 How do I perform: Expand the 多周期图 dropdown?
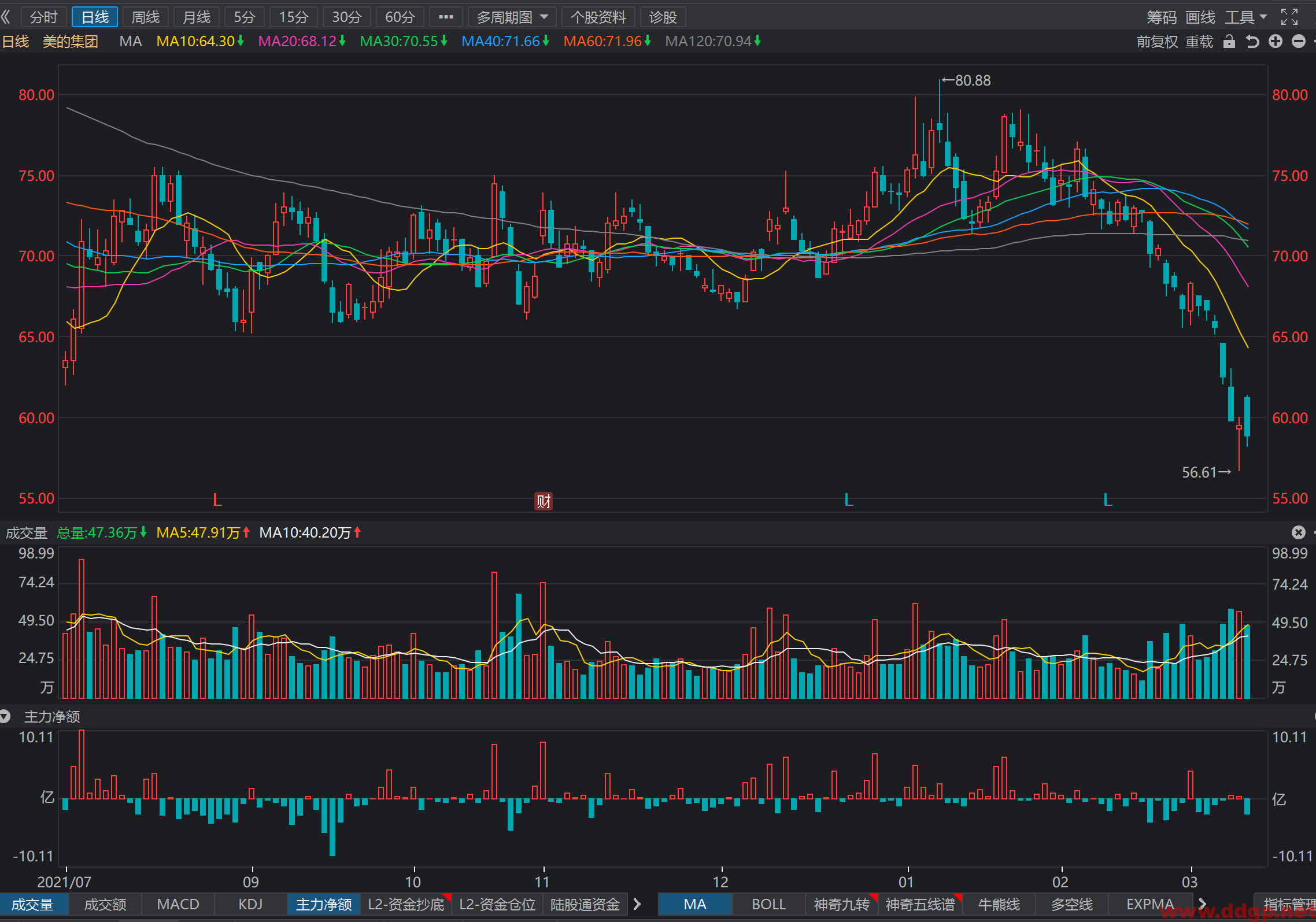pyautogui.click(x=512, y=17)
